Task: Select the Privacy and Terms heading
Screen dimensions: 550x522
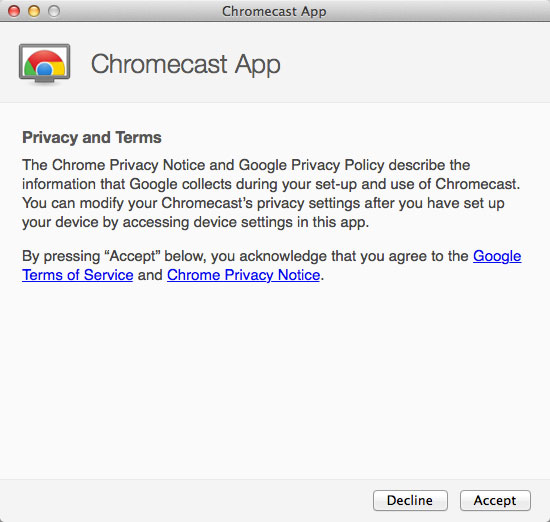Action: coord(92,137)
